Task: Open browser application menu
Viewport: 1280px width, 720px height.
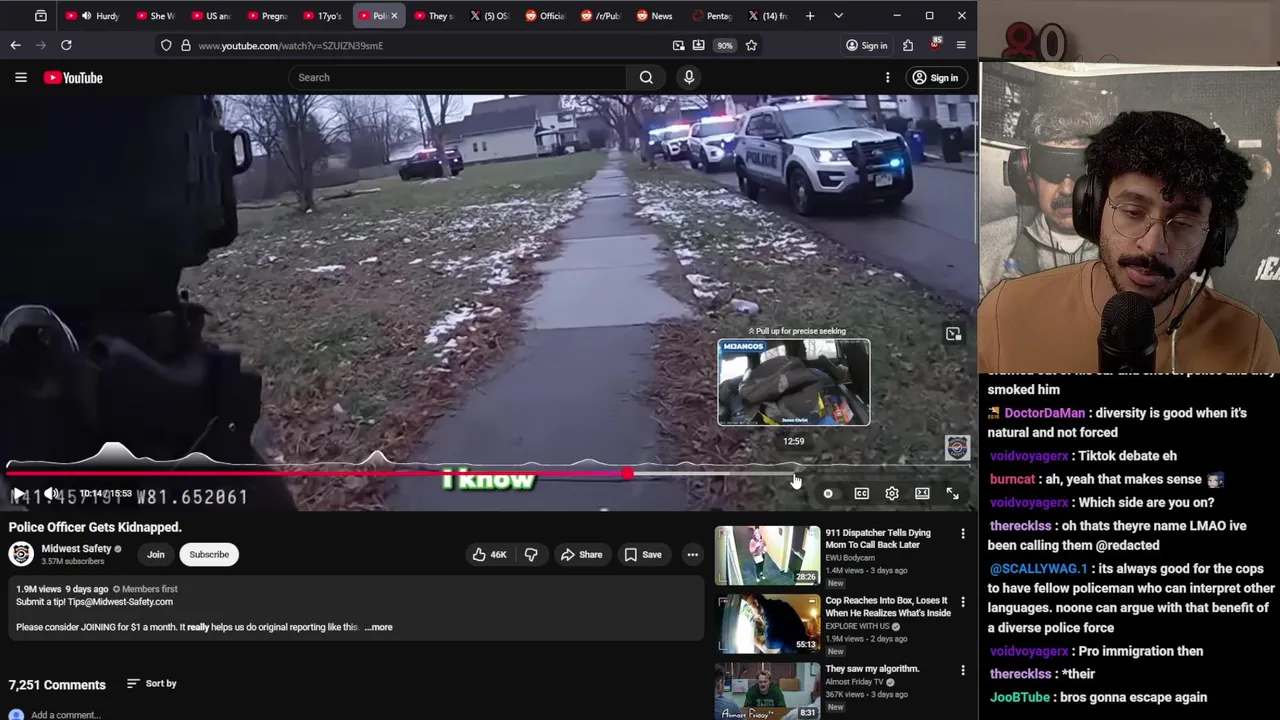Action: (961, 45)
